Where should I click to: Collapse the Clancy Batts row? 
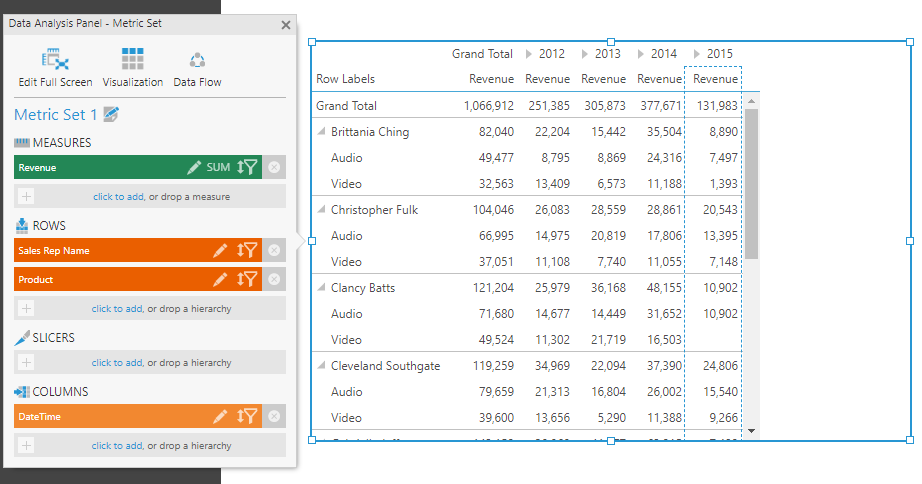point(322,288)
